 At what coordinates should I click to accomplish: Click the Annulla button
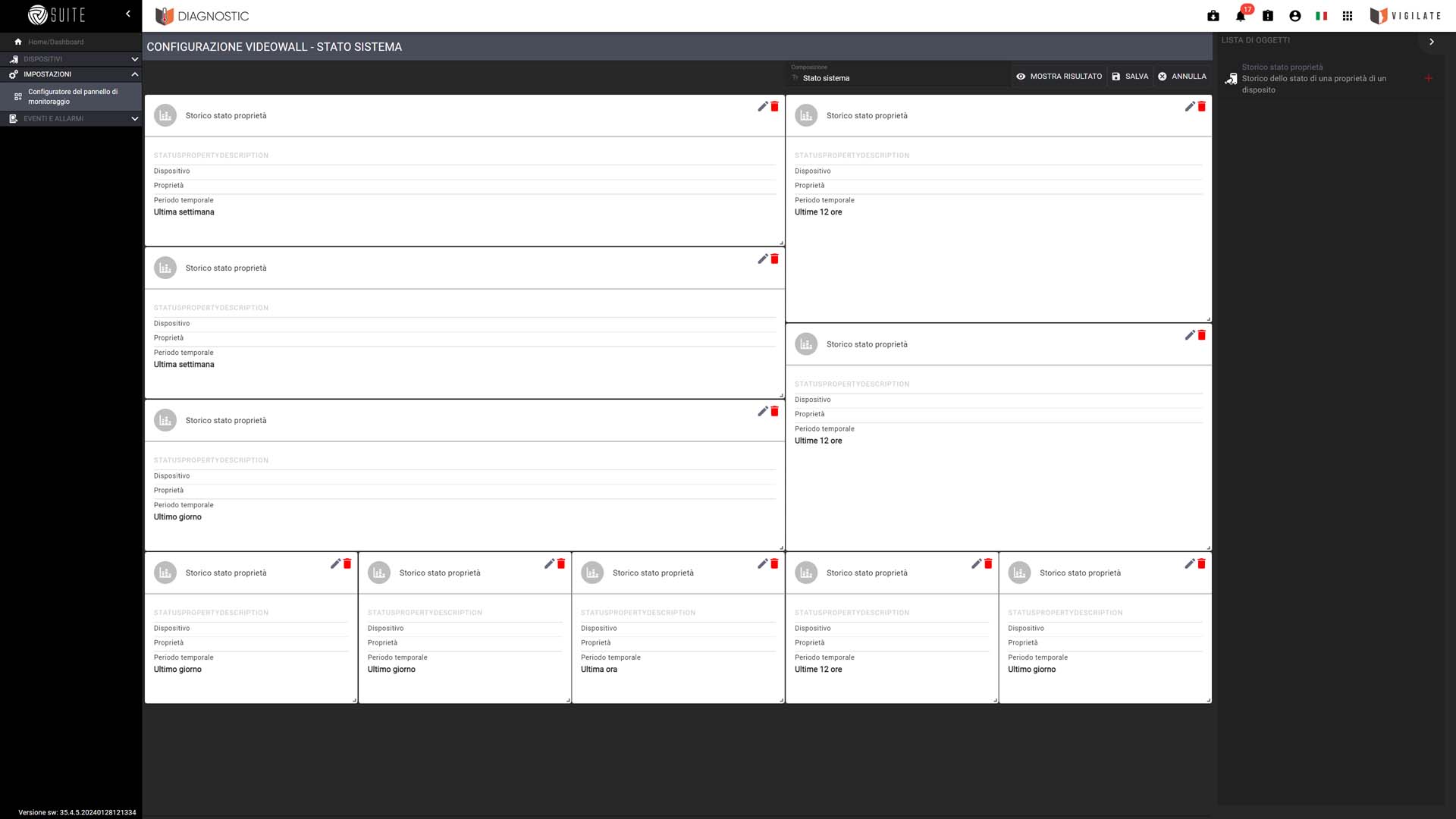point(1182,77)
